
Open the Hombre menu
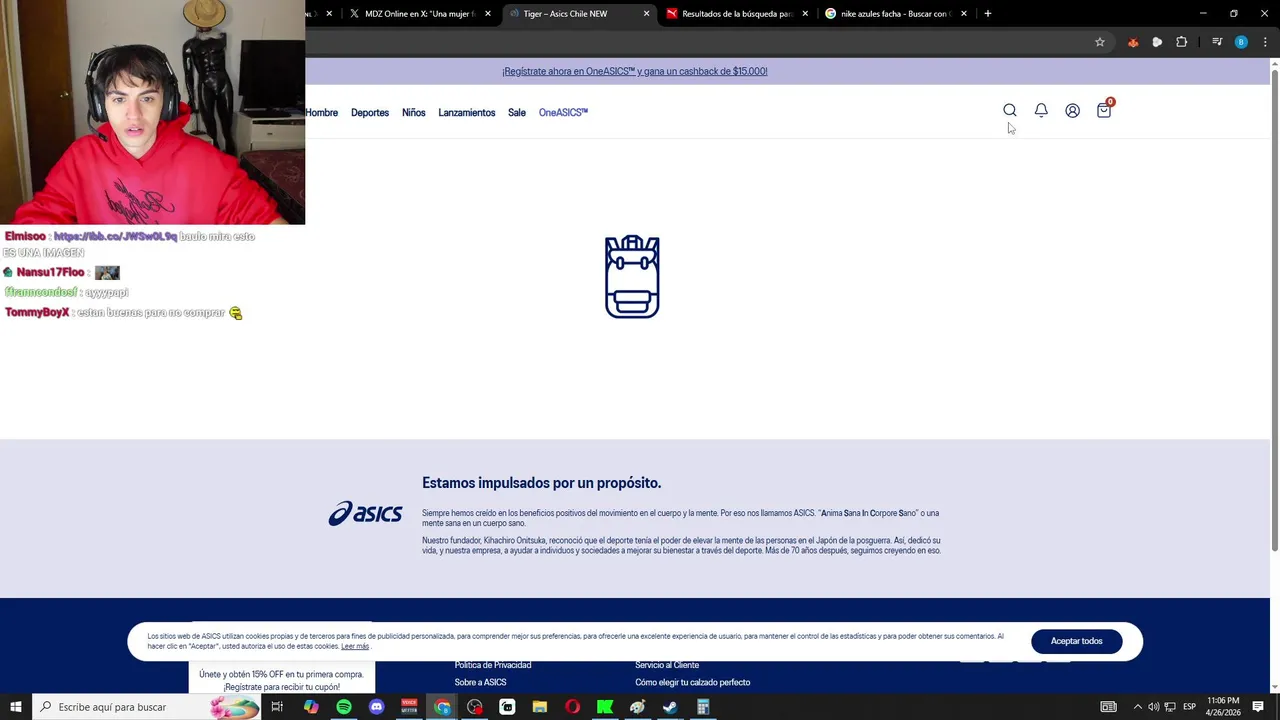point(321,113)
